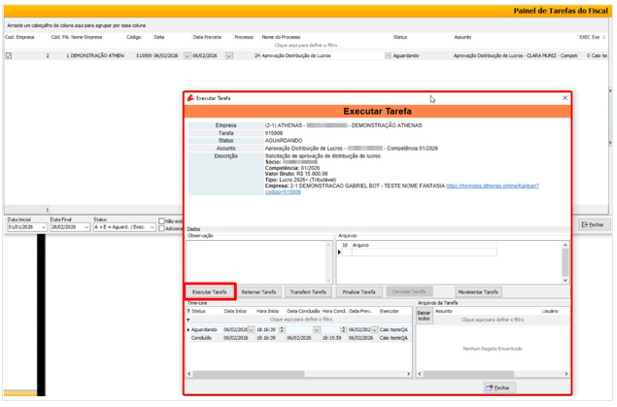Screen dimensions: 617x407
Task: Click the Finalizar Tarefa button
Action: [x=359, y=291]
